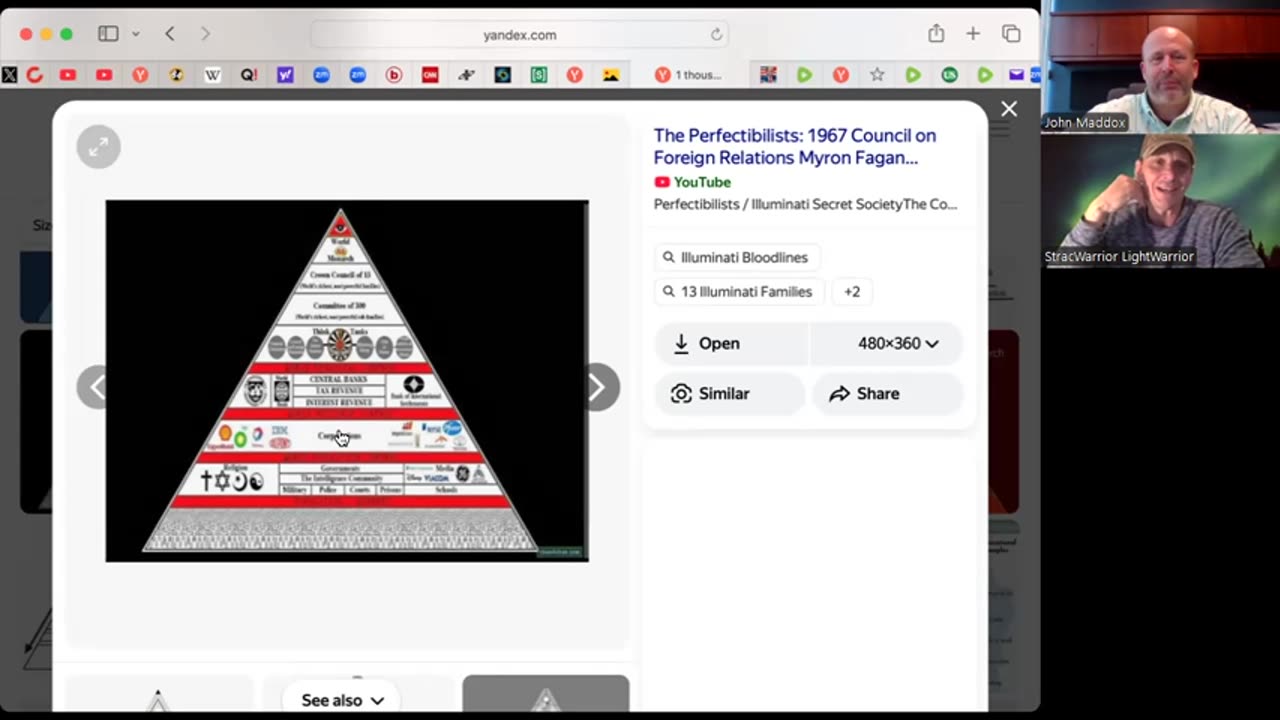Viewport: 1280px width, 720px height.
Task: Open the 480×360 size dropdown
Action: click(x=886, y=343)
